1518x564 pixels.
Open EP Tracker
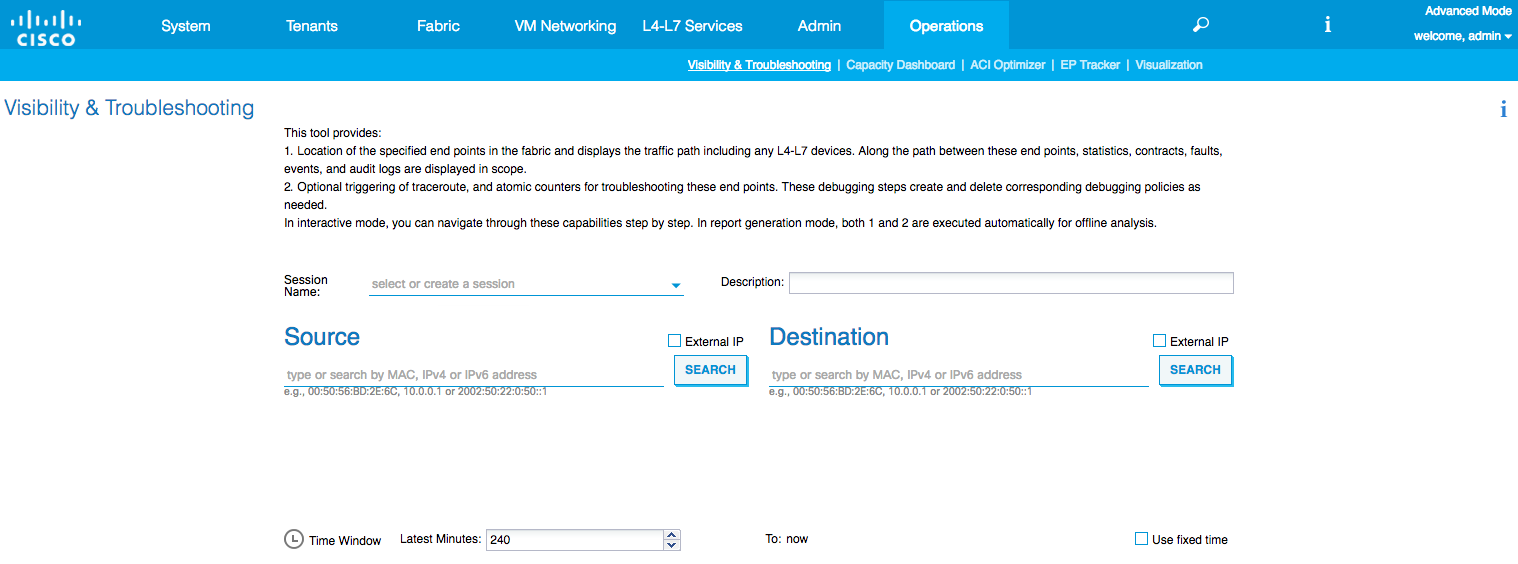(x=1090, y=65)
